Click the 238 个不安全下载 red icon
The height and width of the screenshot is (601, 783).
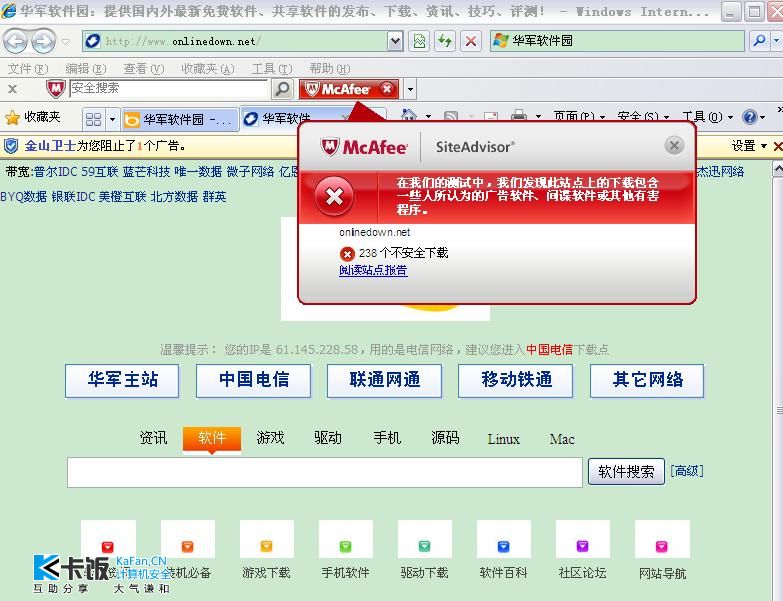click(x=347, y=254)
